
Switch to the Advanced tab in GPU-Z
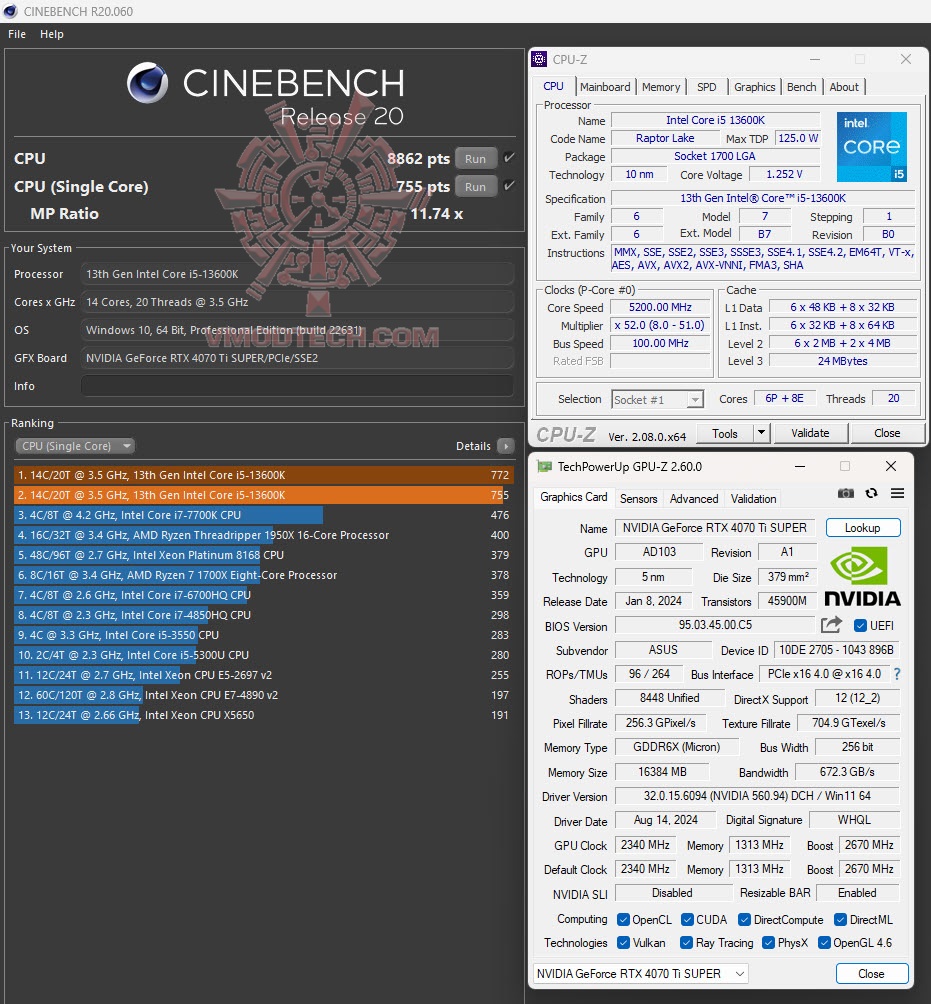(x=694, y=499)
